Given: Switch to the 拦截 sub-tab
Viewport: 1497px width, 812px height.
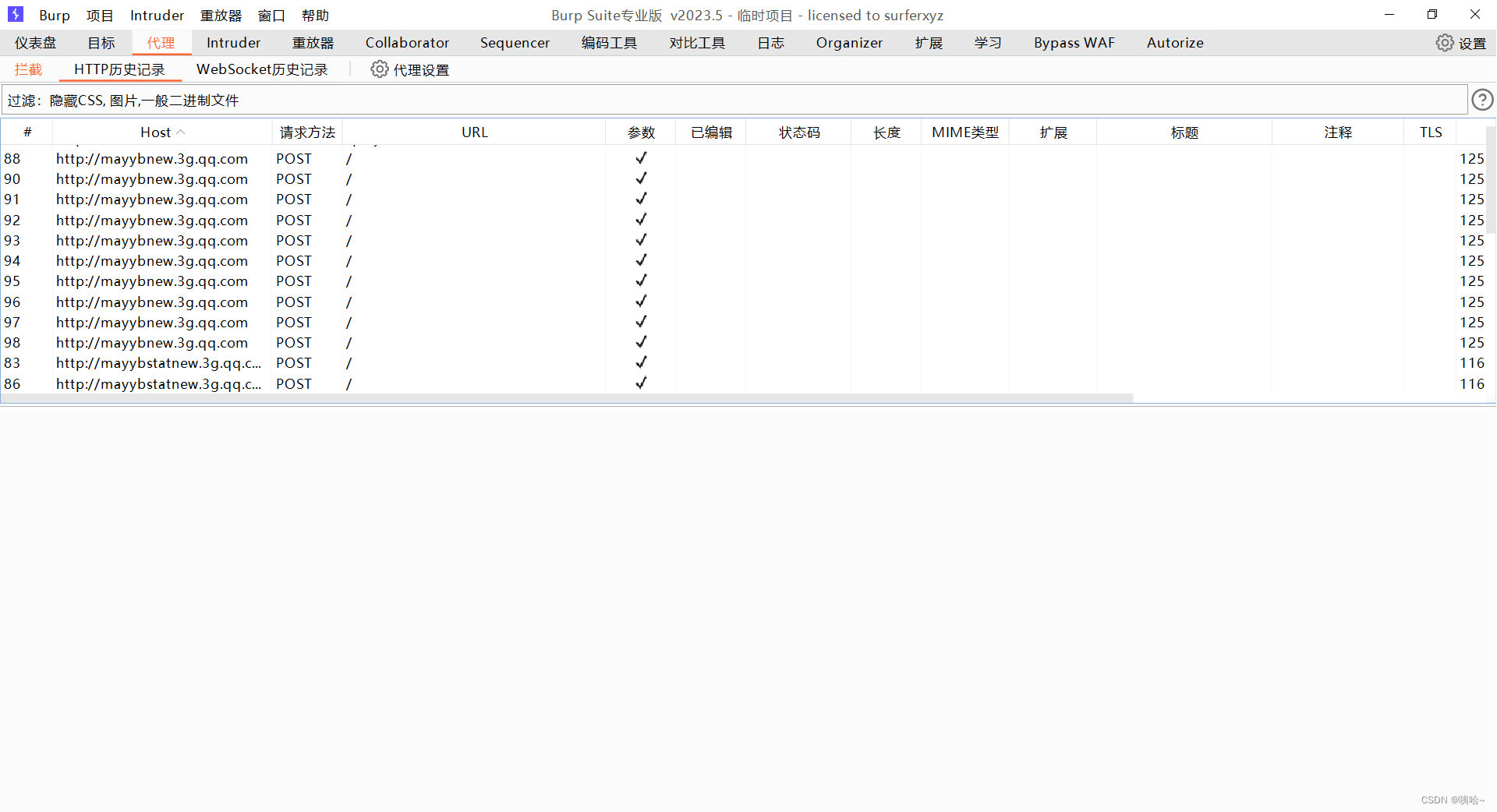Looking at the screenshot, I should [x=29, y=69].
